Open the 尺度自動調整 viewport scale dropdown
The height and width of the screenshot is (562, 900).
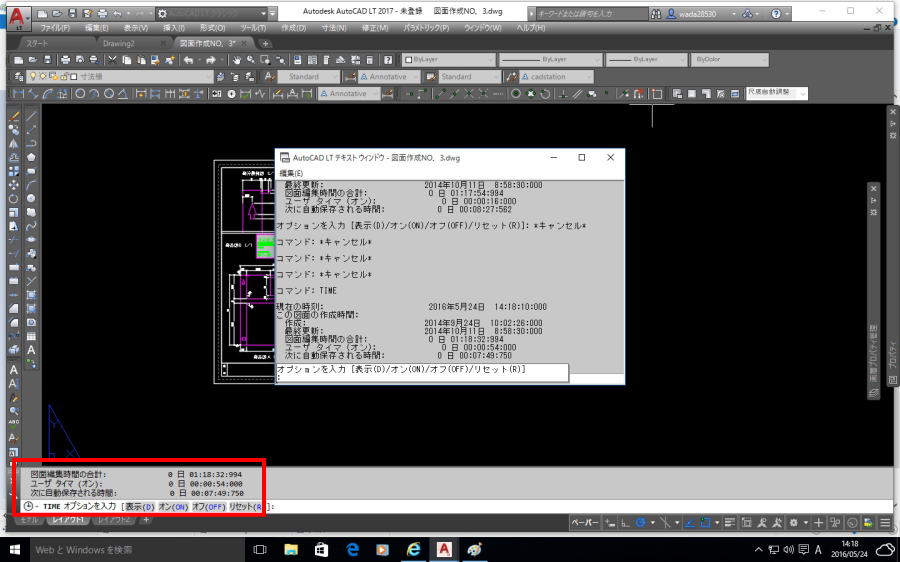[x=777, y=93]
